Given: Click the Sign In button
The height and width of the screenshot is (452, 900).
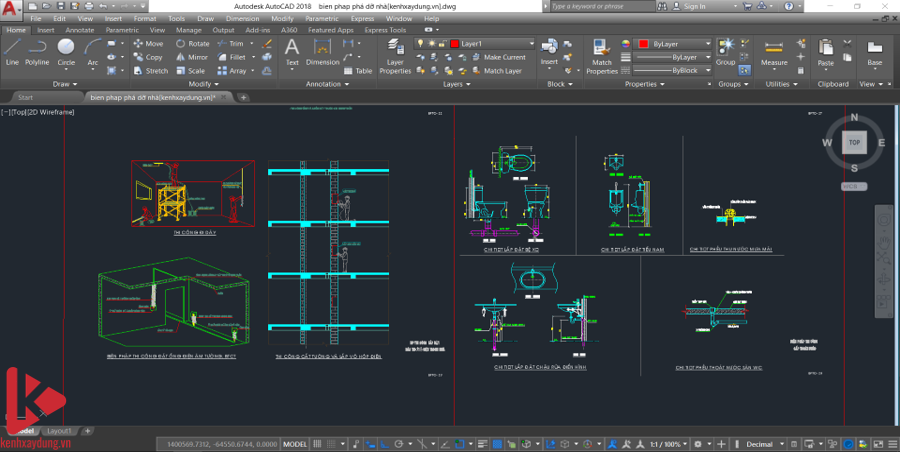Looking at the screenshot, I should coord(695,6).
